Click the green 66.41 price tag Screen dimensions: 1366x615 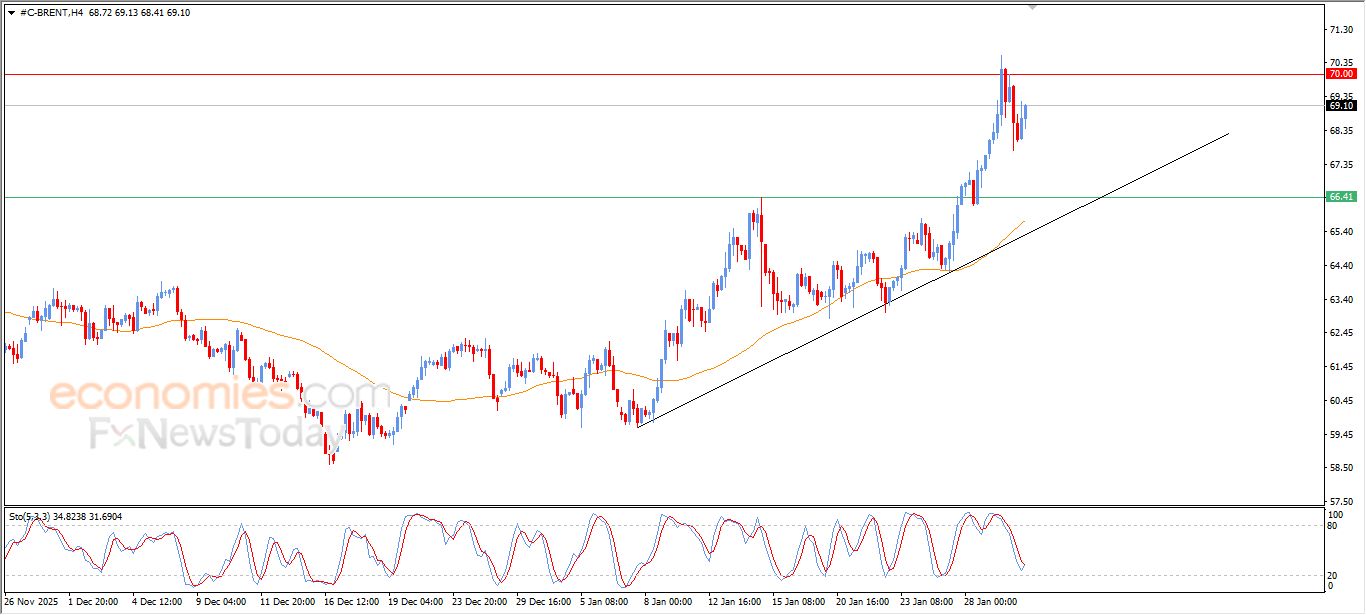[1340, 197]
